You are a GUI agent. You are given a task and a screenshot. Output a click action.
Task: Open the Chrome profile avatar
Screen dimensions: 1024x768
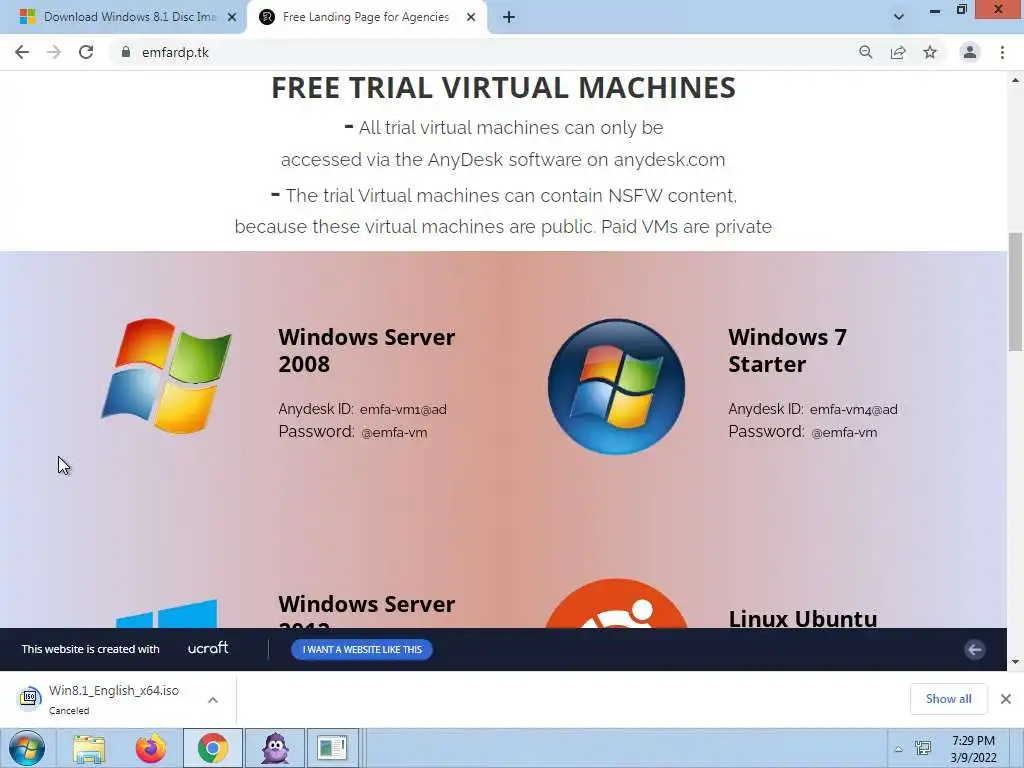970,52
